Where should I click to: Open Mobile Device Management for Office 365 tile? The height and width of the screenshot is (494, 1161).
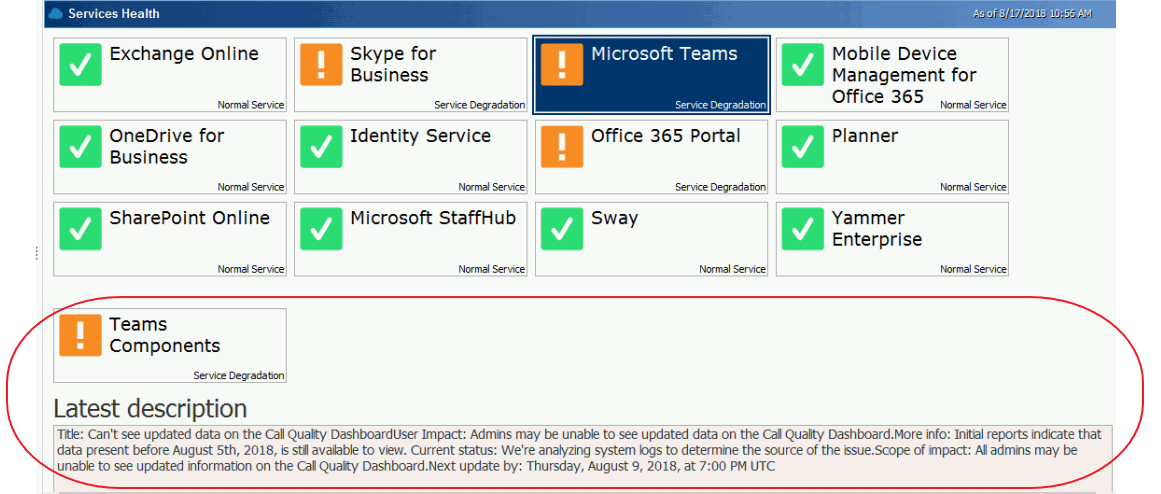click(x=892, y=75)
